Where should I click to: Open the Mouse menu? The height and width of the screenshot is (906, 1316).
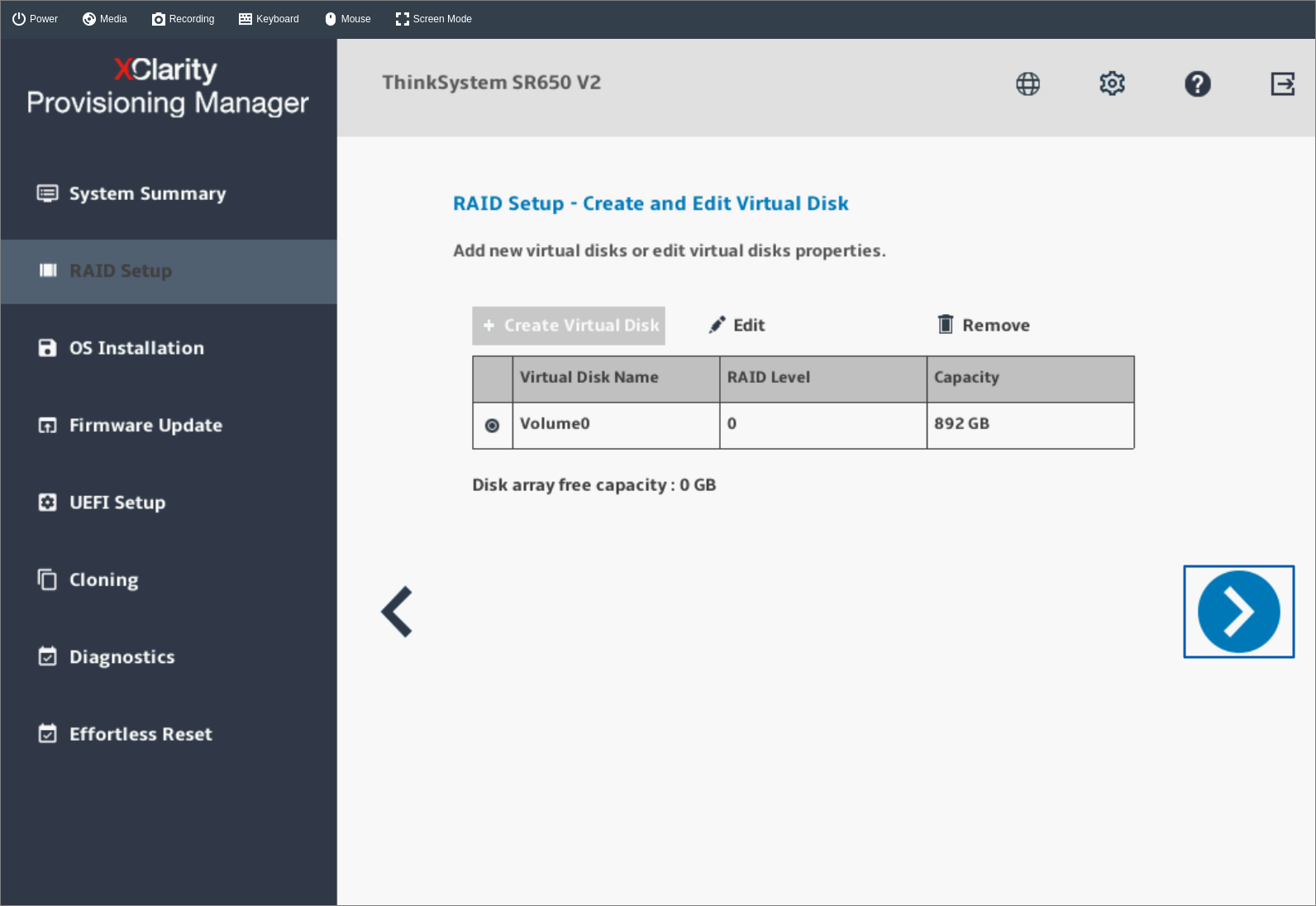pos(347,19)
